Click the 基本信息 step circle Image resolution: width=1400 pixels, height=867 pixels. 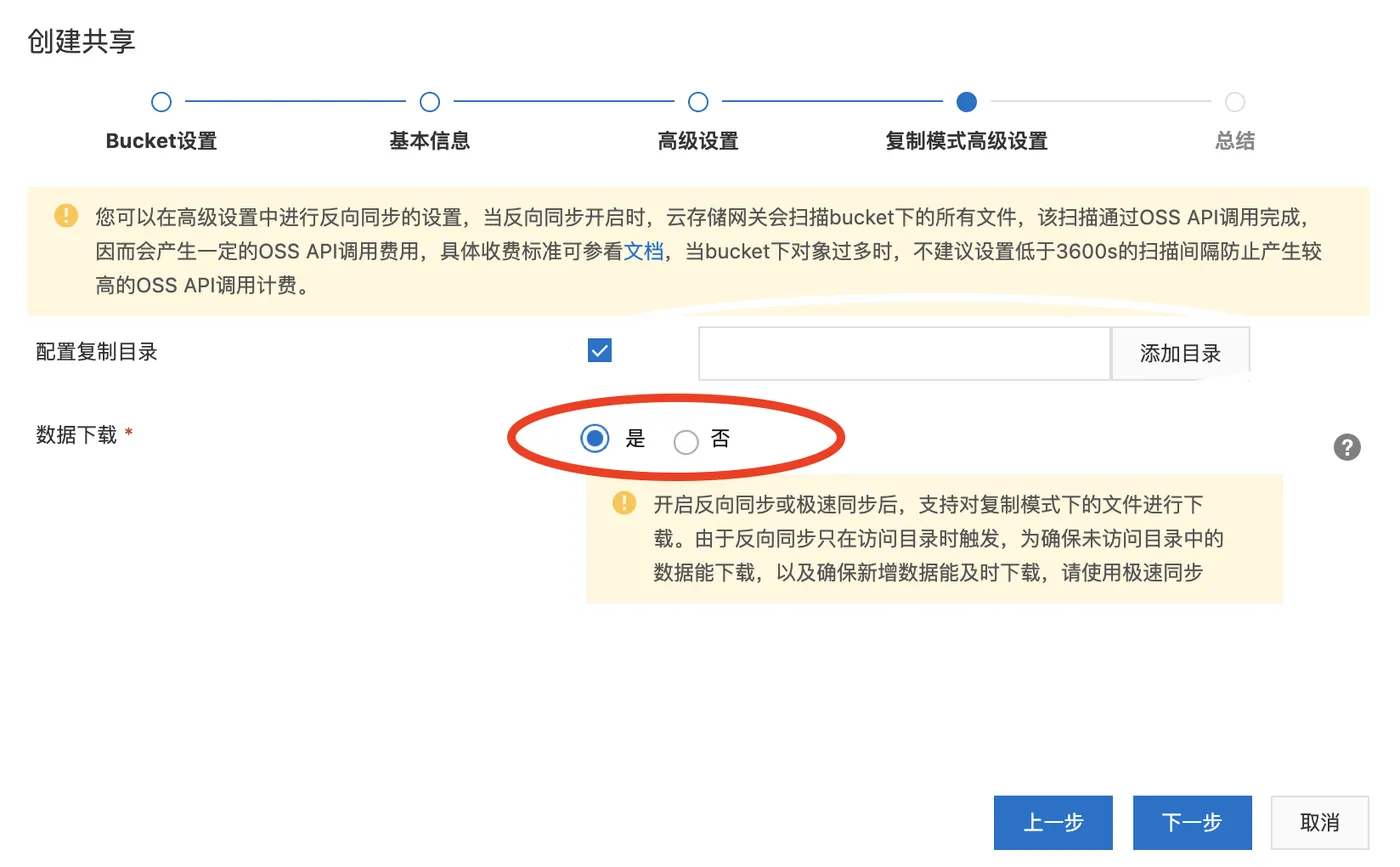[430, 101]
